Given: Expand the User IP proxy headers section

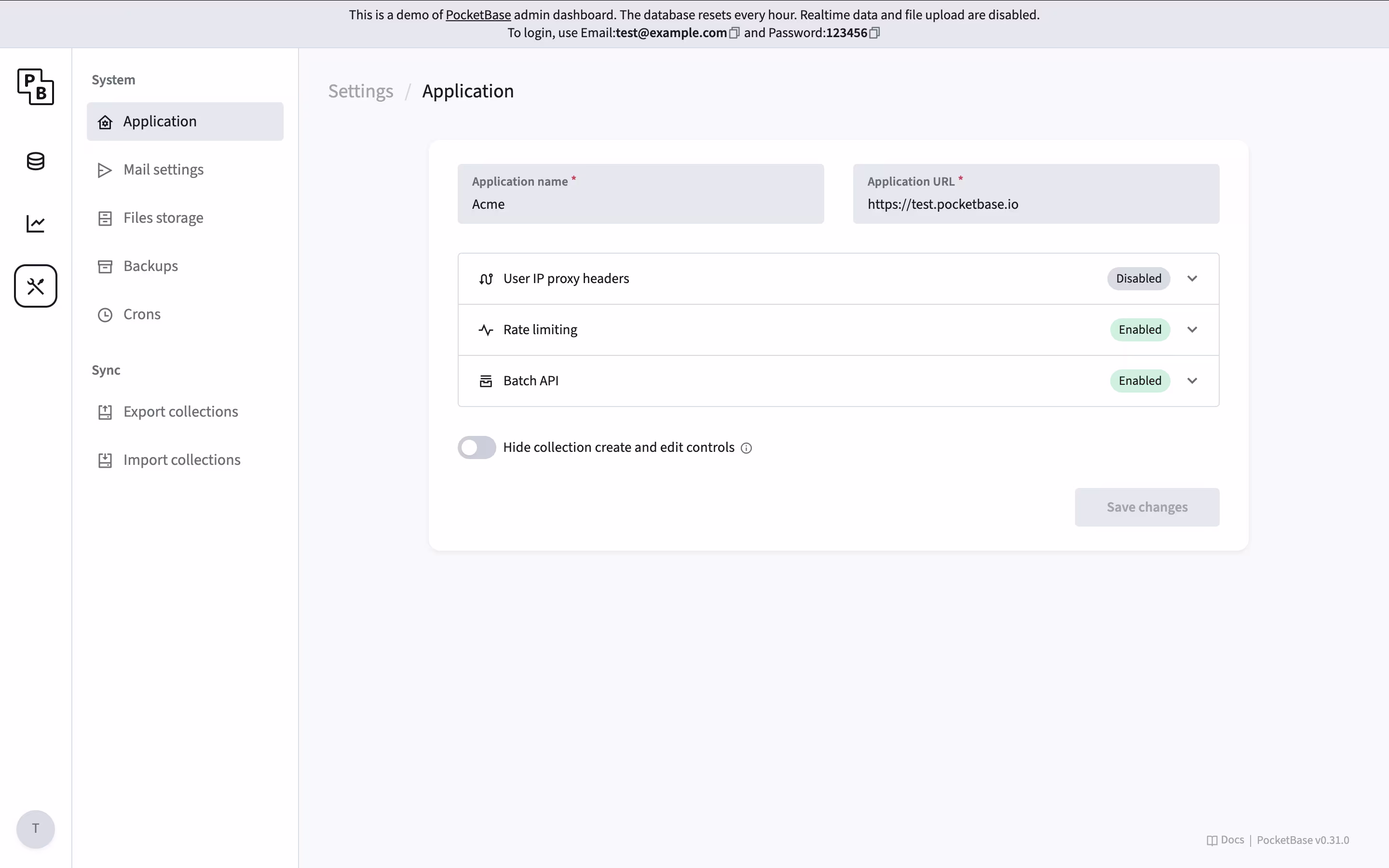Looking at the screenshot, I should click(1192, 279).
